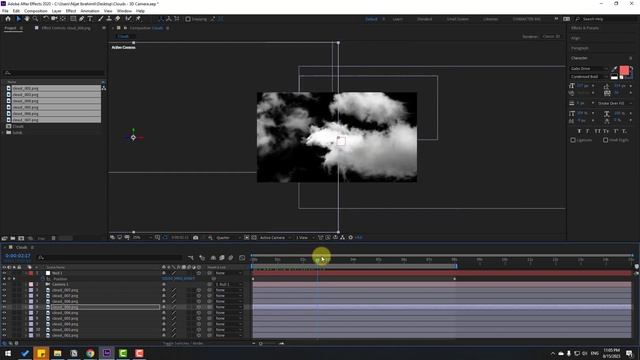Take a snapshot with the camera icon
Image resolution: width=640 pixels, height=360 pixels.
tap(196, 238)
